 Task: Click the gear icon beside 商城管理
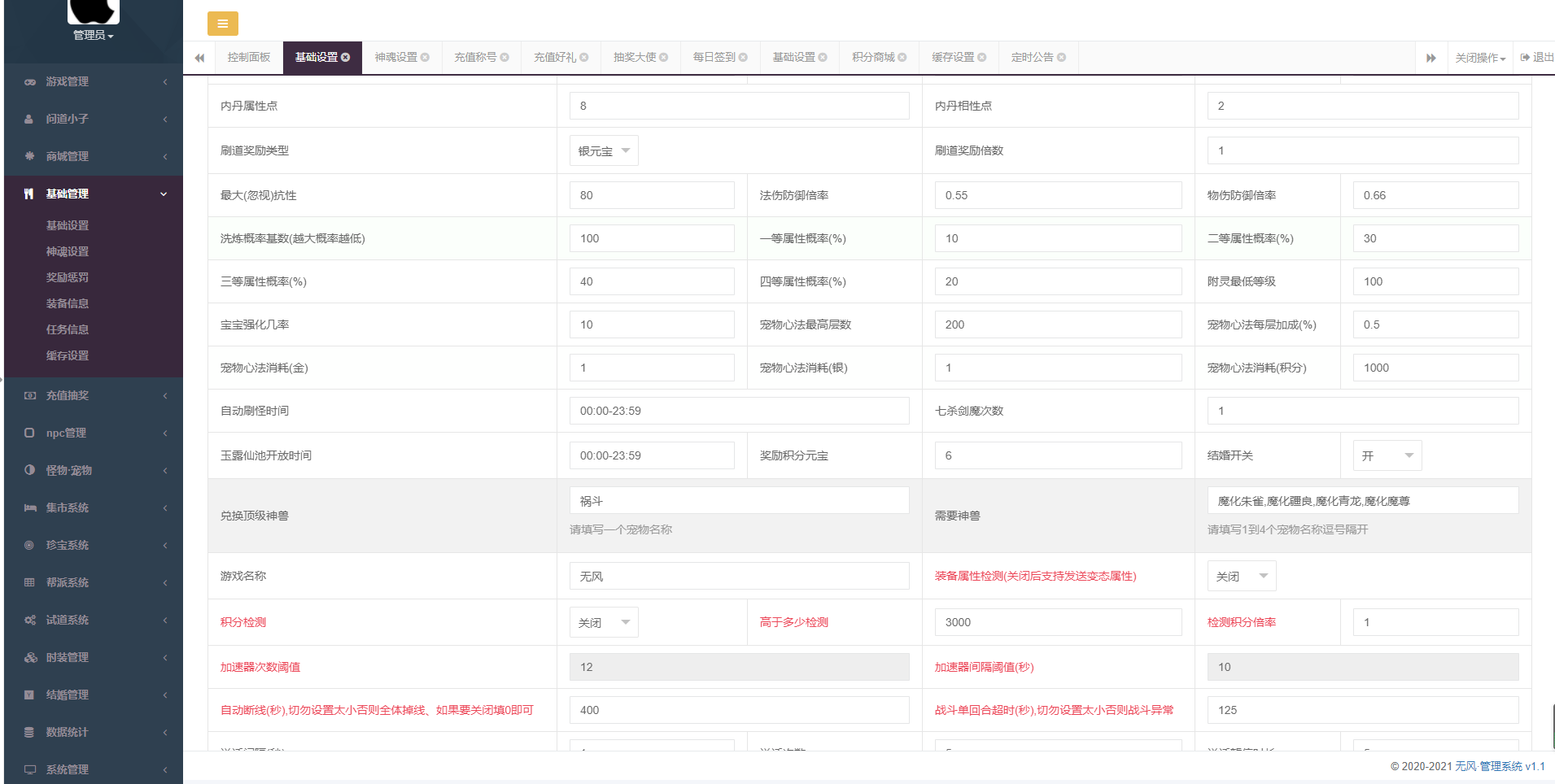pyautogui.click(x=29, y=156)
